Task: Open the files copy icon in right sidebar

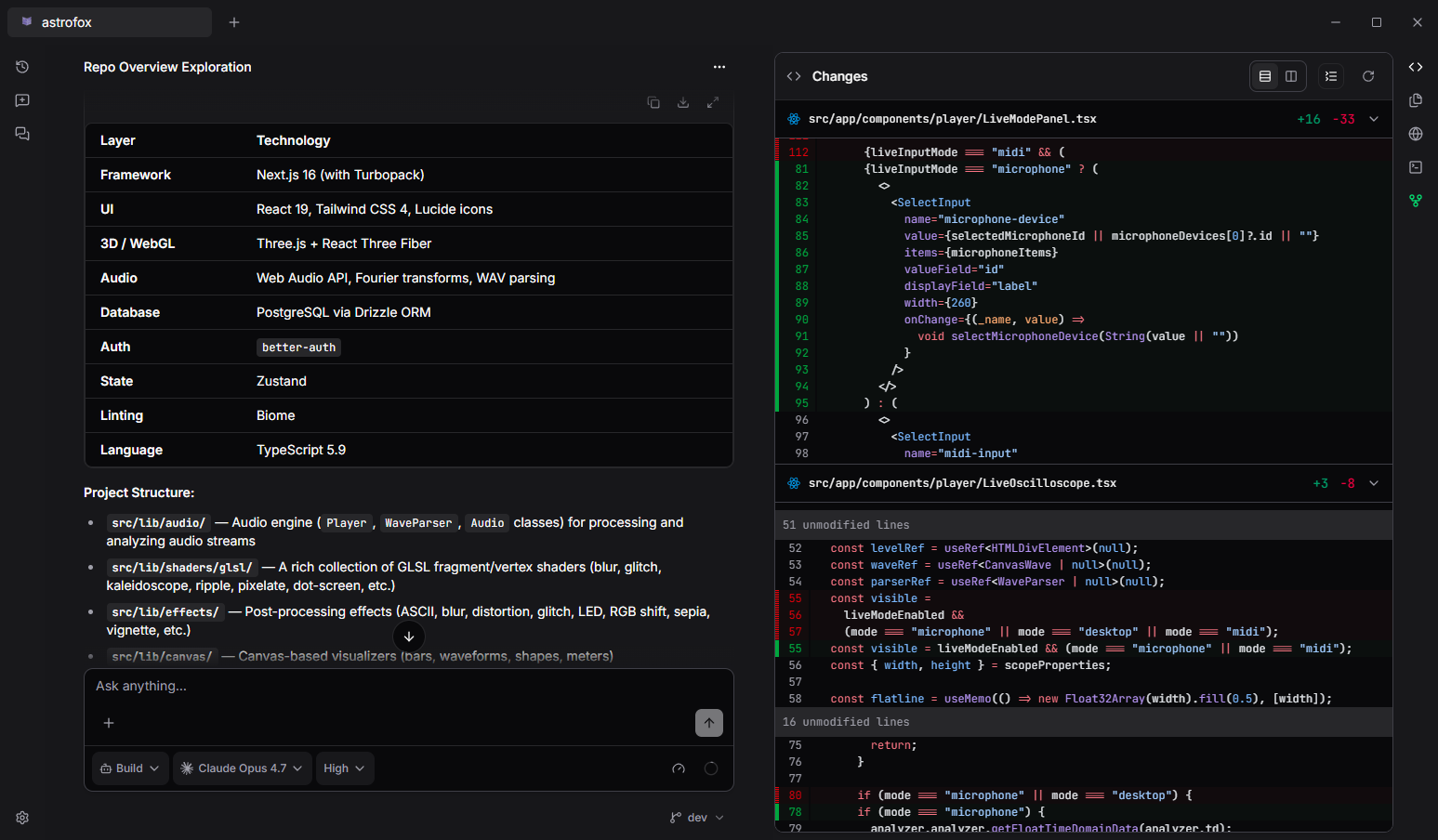Action: 1416,100
